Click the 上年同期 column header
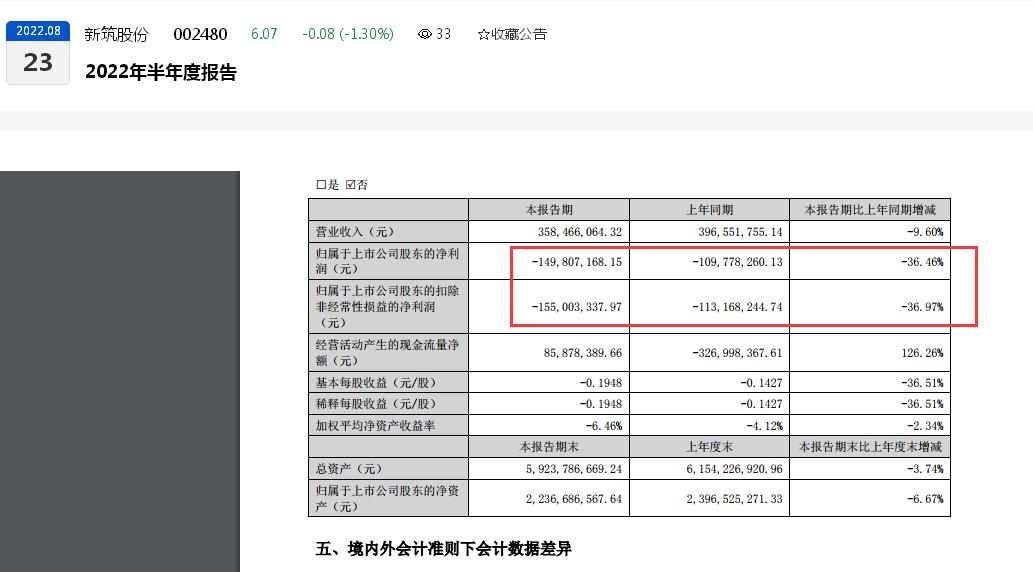The image size is (1033, 572). coord(710,210)
